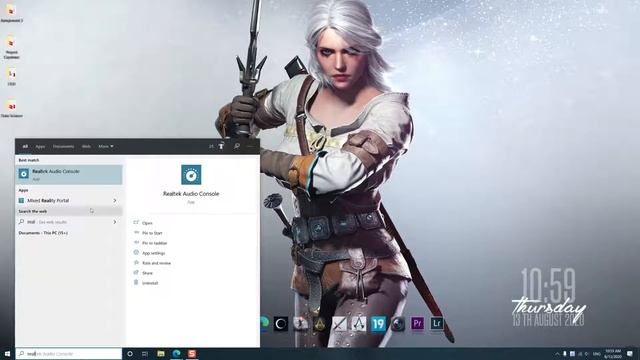Open the black circle ring icon in dock

pos(281,324)
